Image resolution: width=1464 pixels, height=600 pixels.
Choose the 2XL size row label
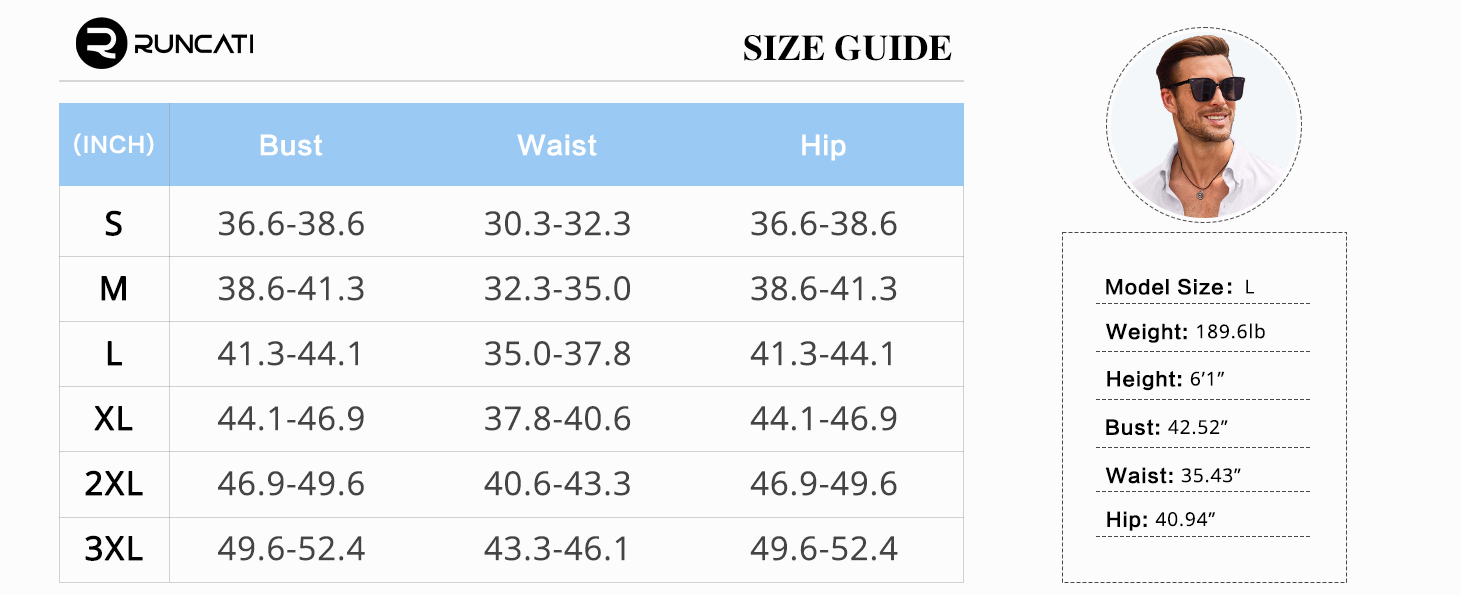(114, 484)
